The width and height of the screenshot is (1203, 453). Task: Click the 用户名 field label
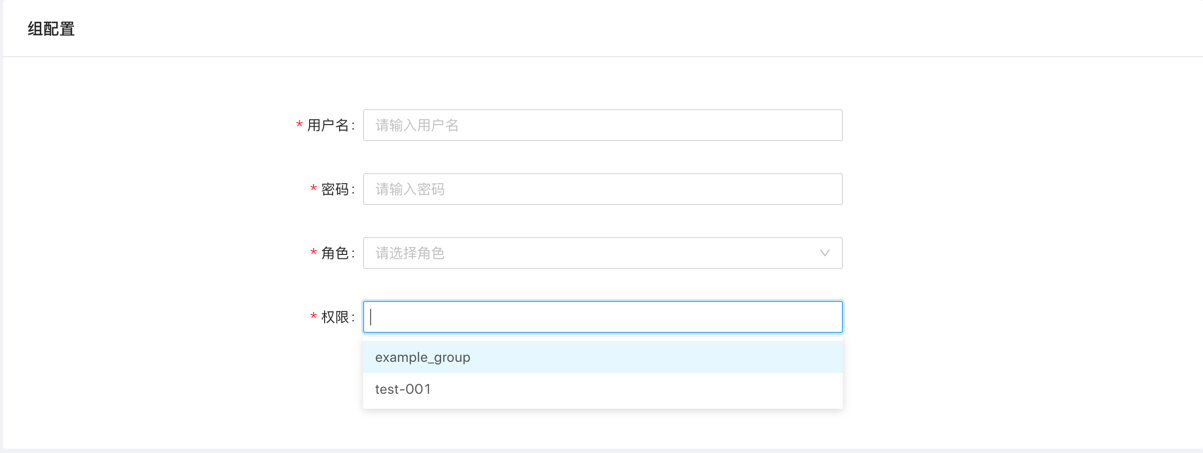point(328,125)
